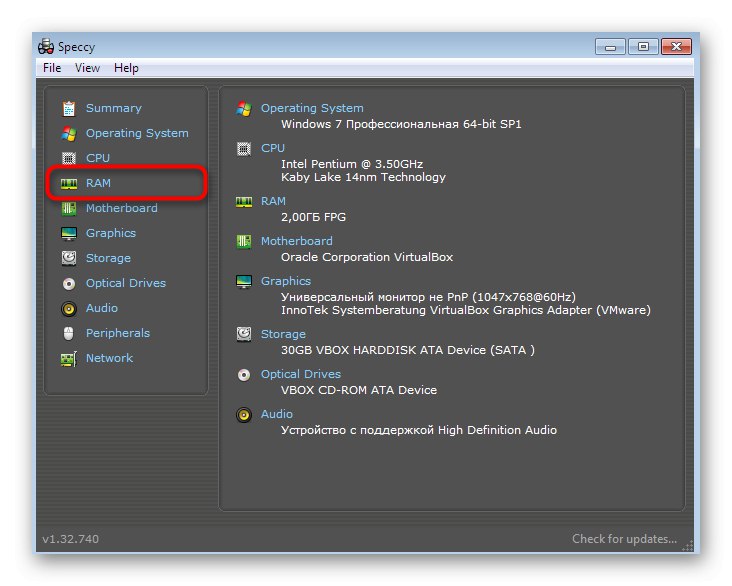Close the Speccy window
The height and width of the screenshot is (586, 732).
click(676, 47)
